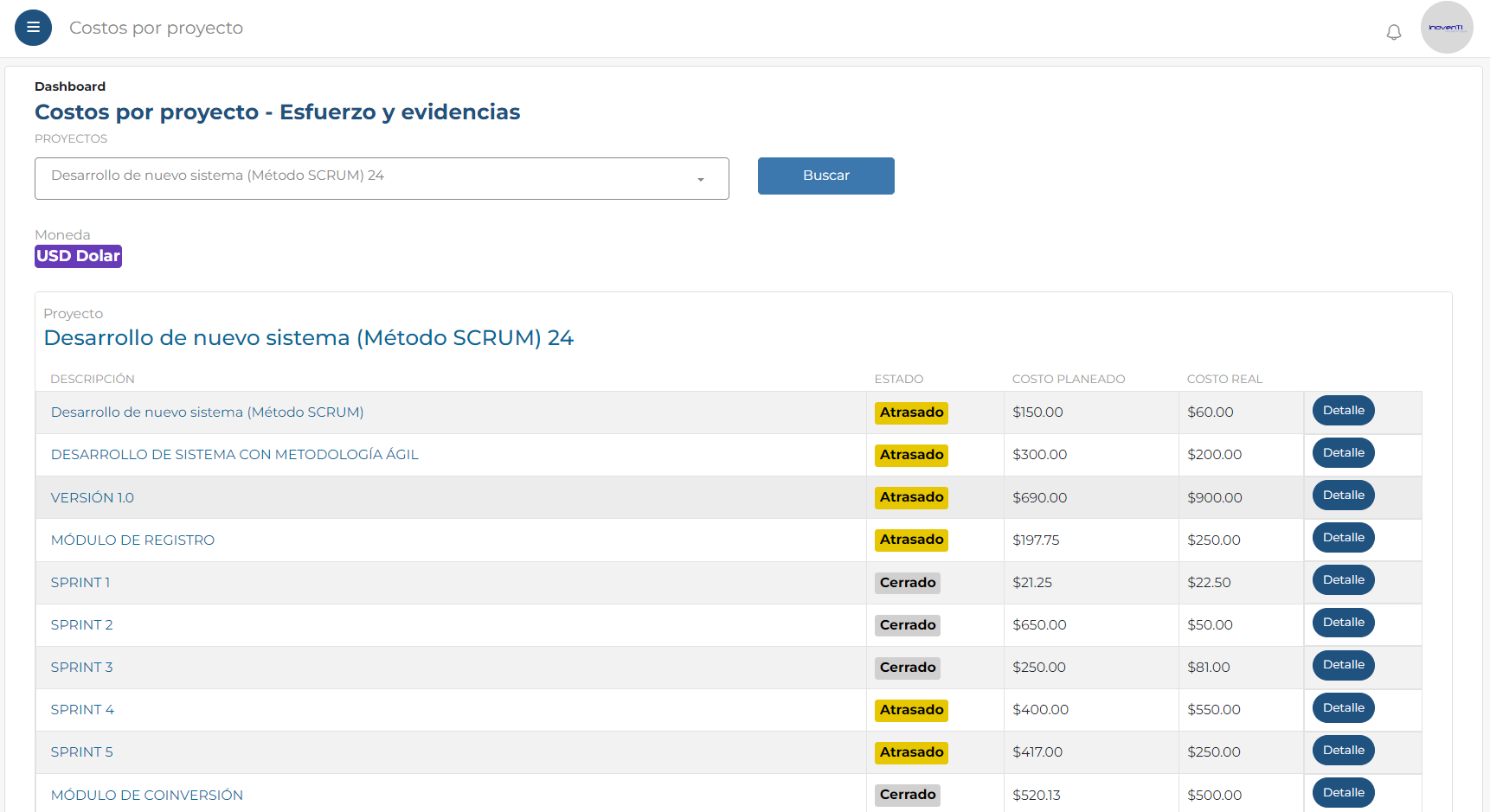Open the hamburger navigation menu
The width and height of the screenshot is (1490, 812).
33,28
